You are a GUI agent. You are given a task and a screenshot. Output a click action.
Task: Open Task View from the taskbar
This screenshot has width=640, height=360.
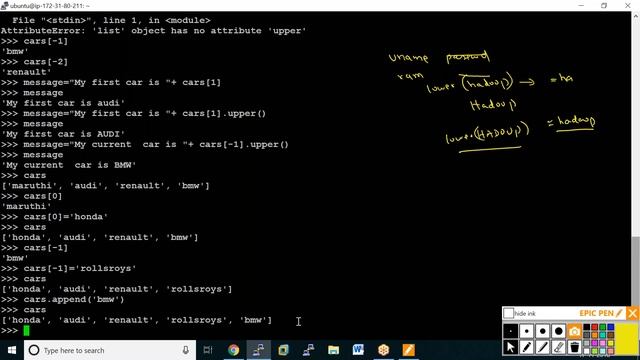tap(208, 350)
